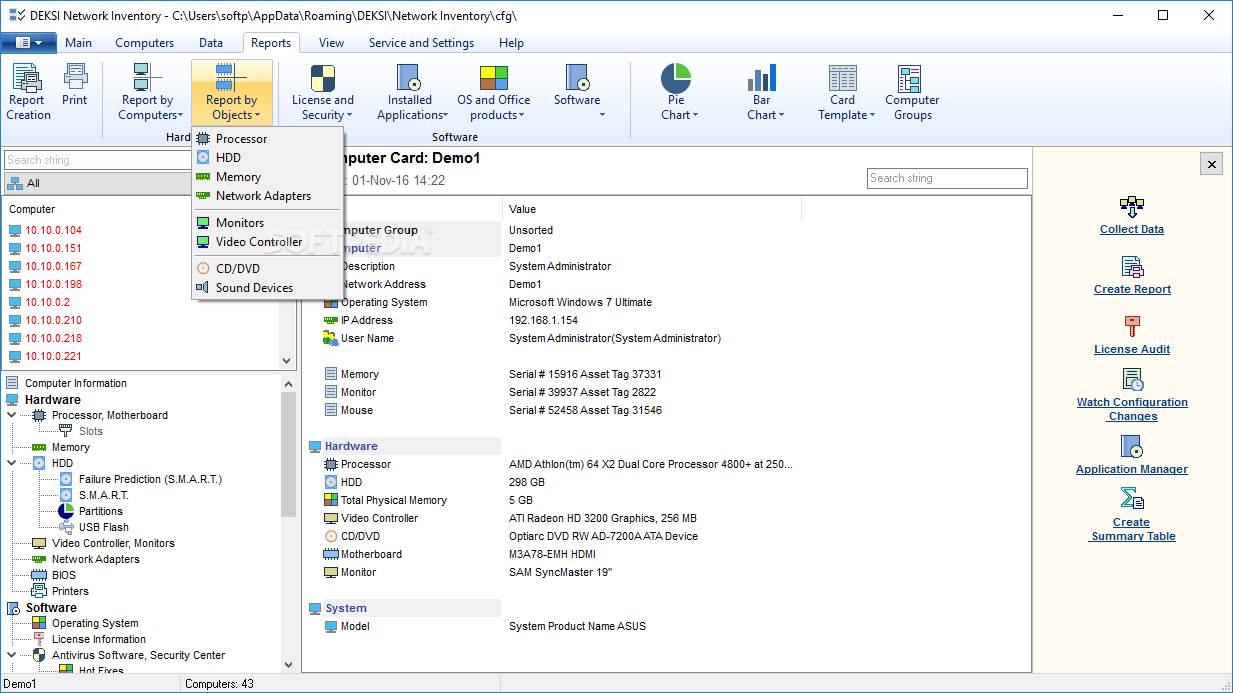Open the application file menu button
The image size is (1233, 693).
click(x=29, y=43)
